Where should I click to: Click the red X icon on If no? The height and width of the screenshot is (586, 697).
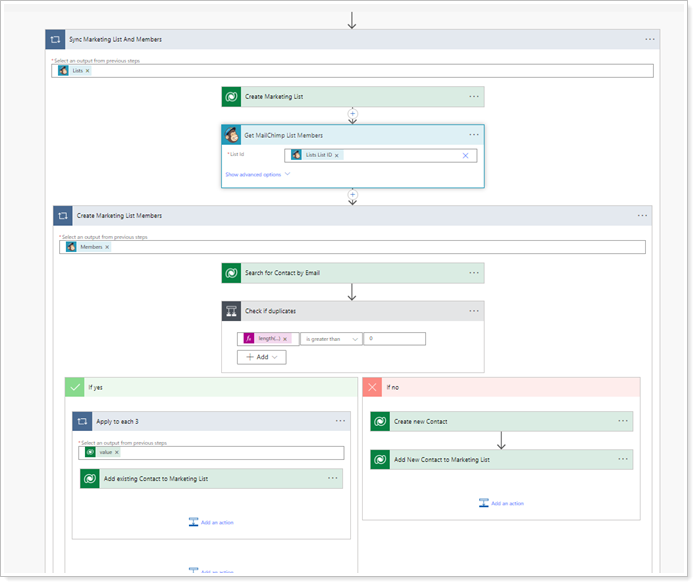(372, 386)
